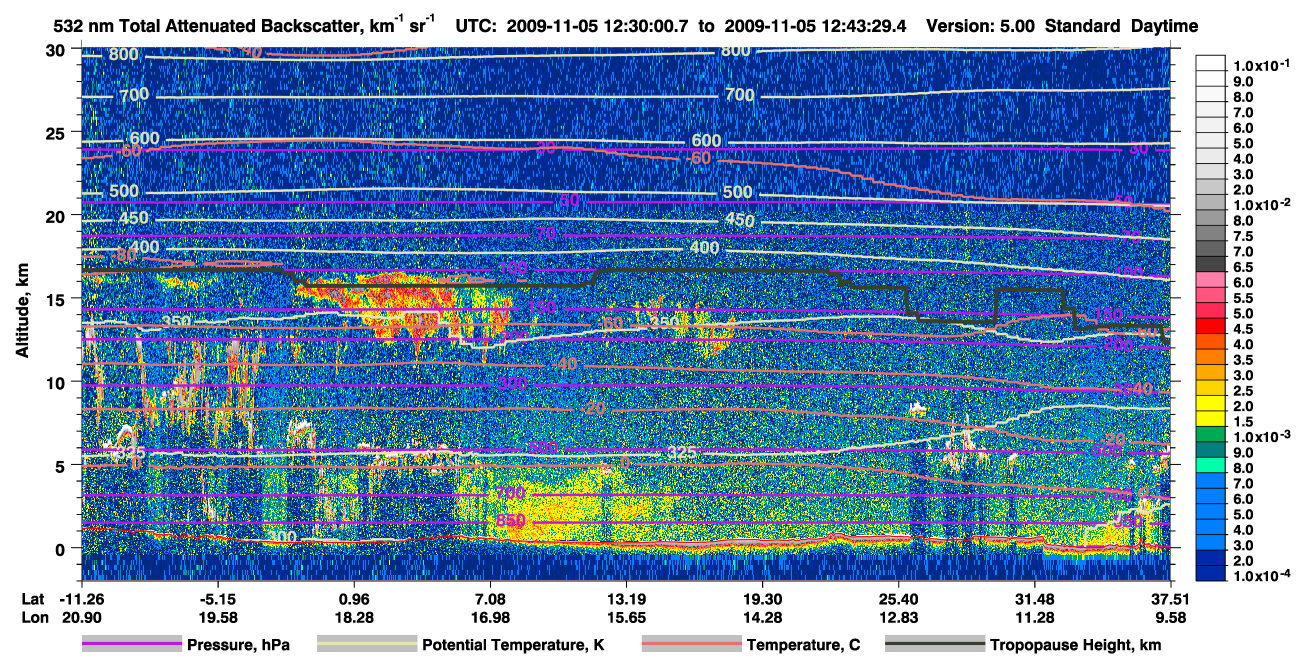Click the red swatch beside colorbar label '4.5'
The height and width of the screenshot is (667, 1300).
(1211, 328)
